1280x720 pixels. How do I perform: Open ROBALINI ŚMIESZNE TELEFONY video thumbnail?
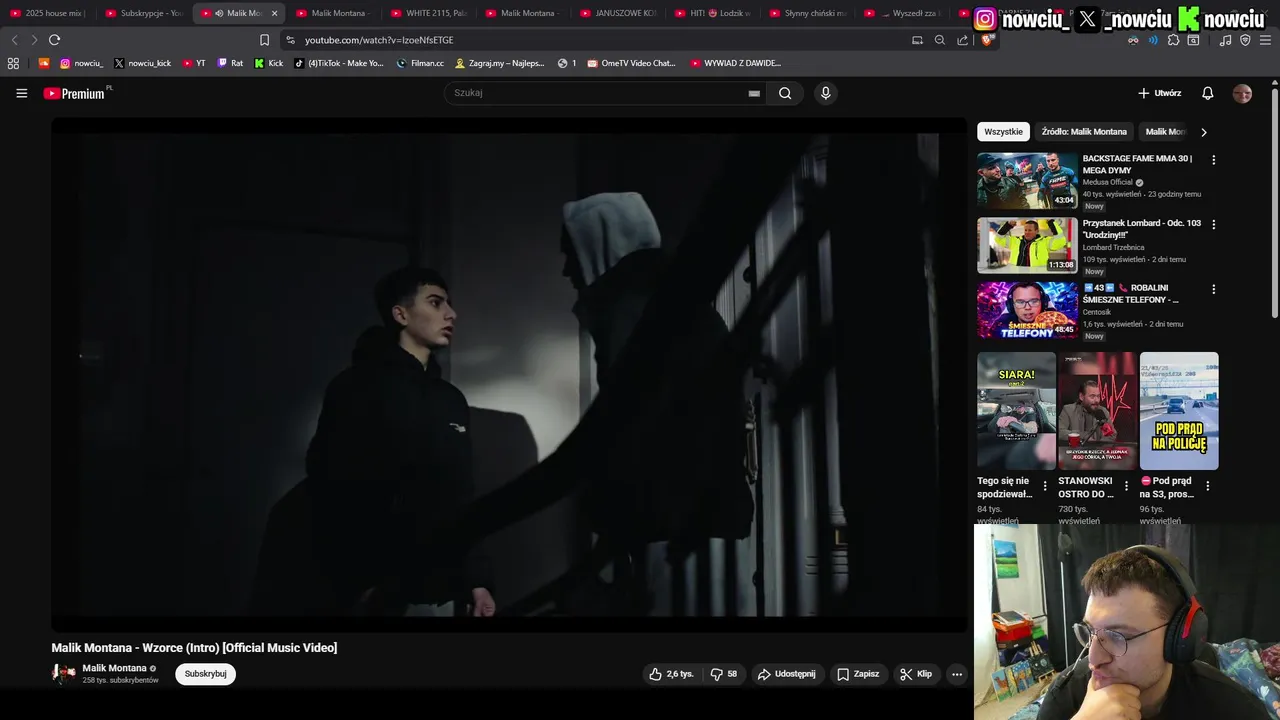click(1027, 310)
